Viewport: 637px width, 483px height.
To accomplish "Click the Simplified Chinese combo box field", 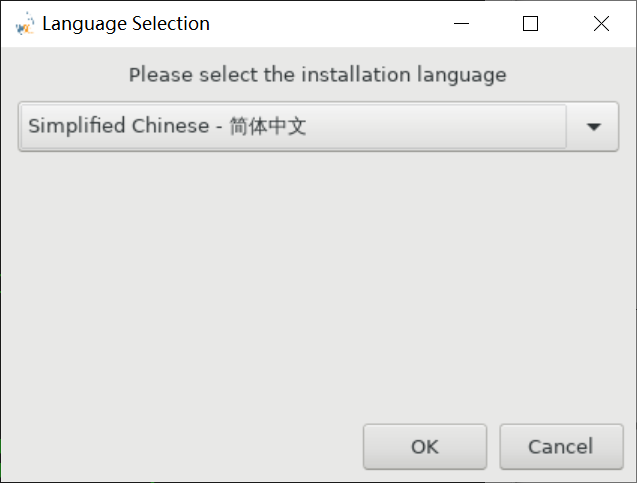I will [292, 126].
